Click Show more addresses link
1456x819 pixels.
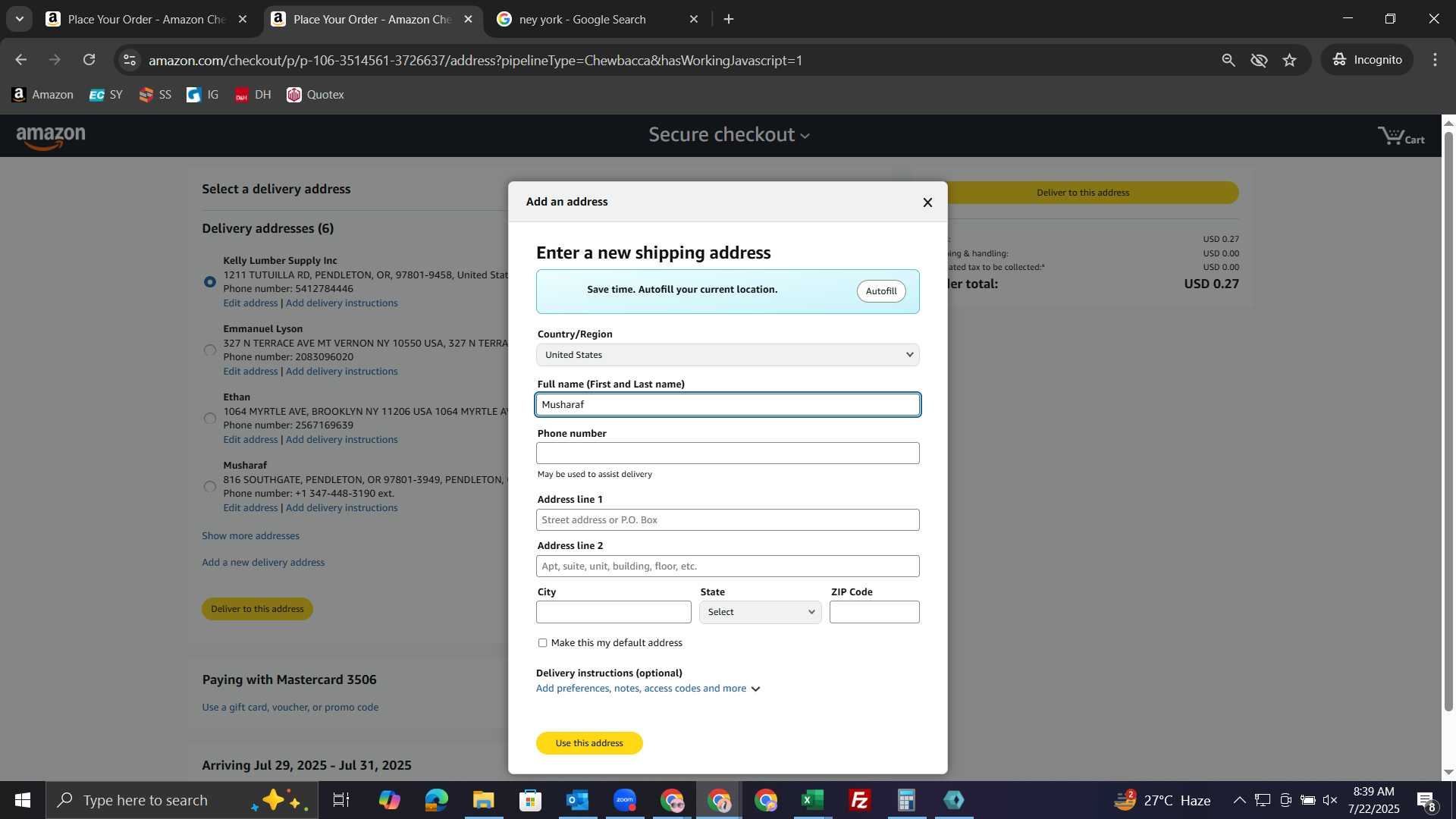(250, 536)
